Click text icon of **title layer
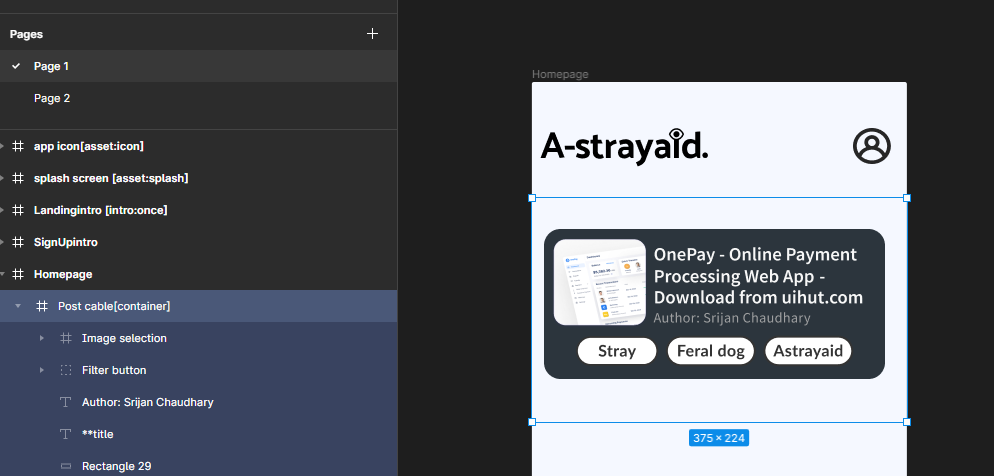The width and height of the screenshot is (994, 476). pos(65,434)
